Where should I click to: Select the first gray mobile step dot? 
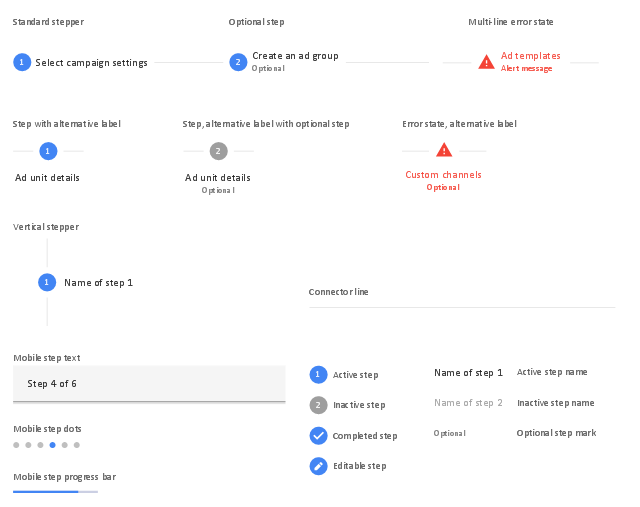[x=16, y=444]
